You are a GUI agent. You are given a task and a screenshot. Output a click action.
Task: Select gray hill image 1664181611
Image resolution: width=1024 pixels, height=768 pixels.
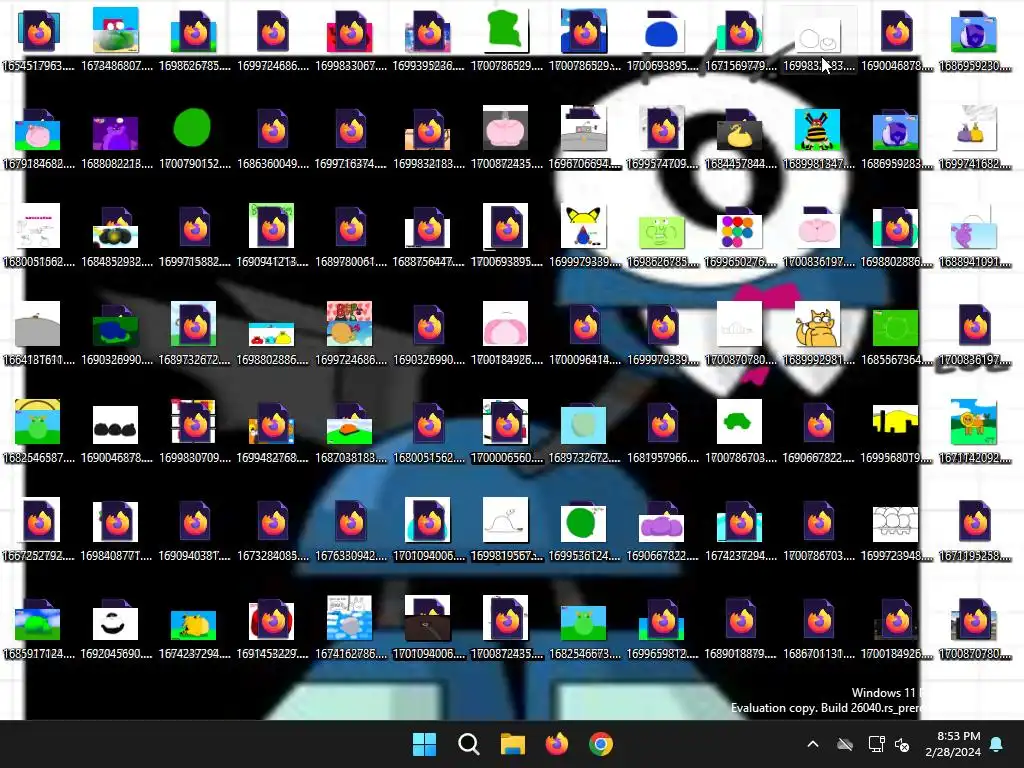(39, 333)
